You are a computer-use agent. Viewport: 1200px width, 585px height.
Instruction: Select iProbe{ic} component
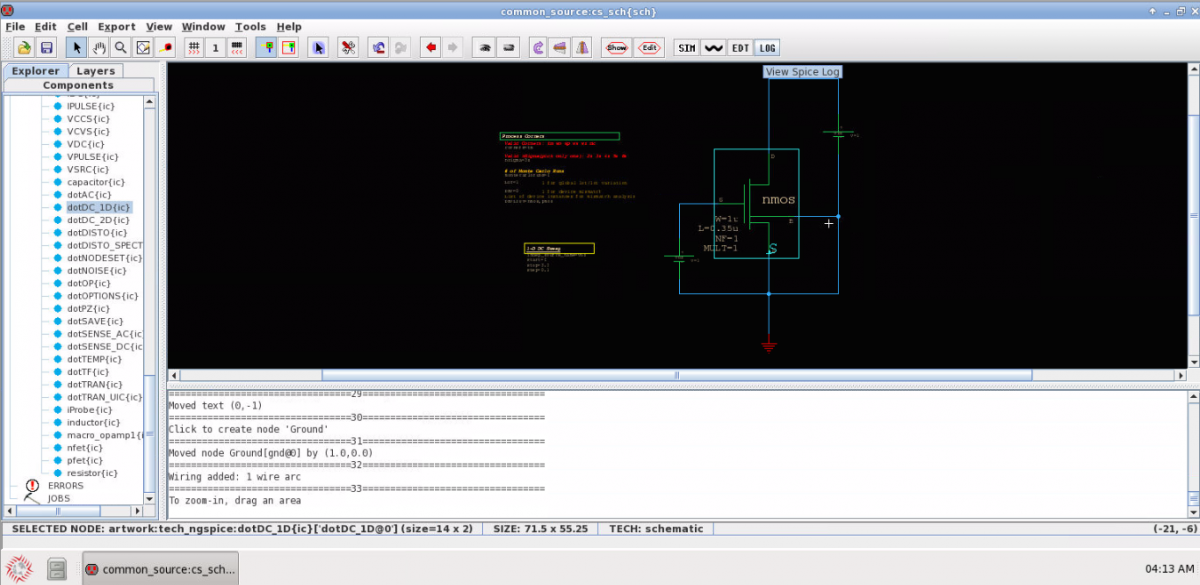point(91,409)
